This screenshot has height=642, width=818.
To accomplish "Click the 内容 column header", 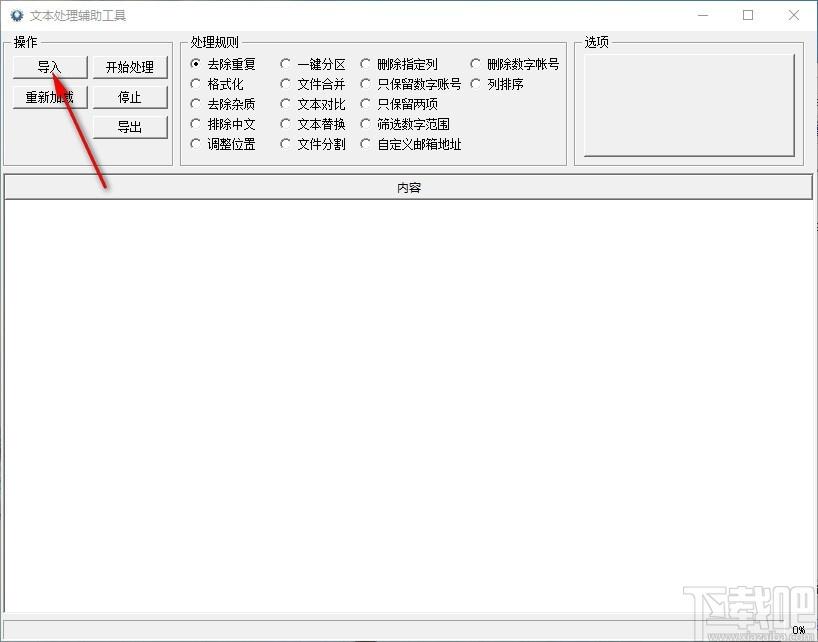I will [408, 187].
